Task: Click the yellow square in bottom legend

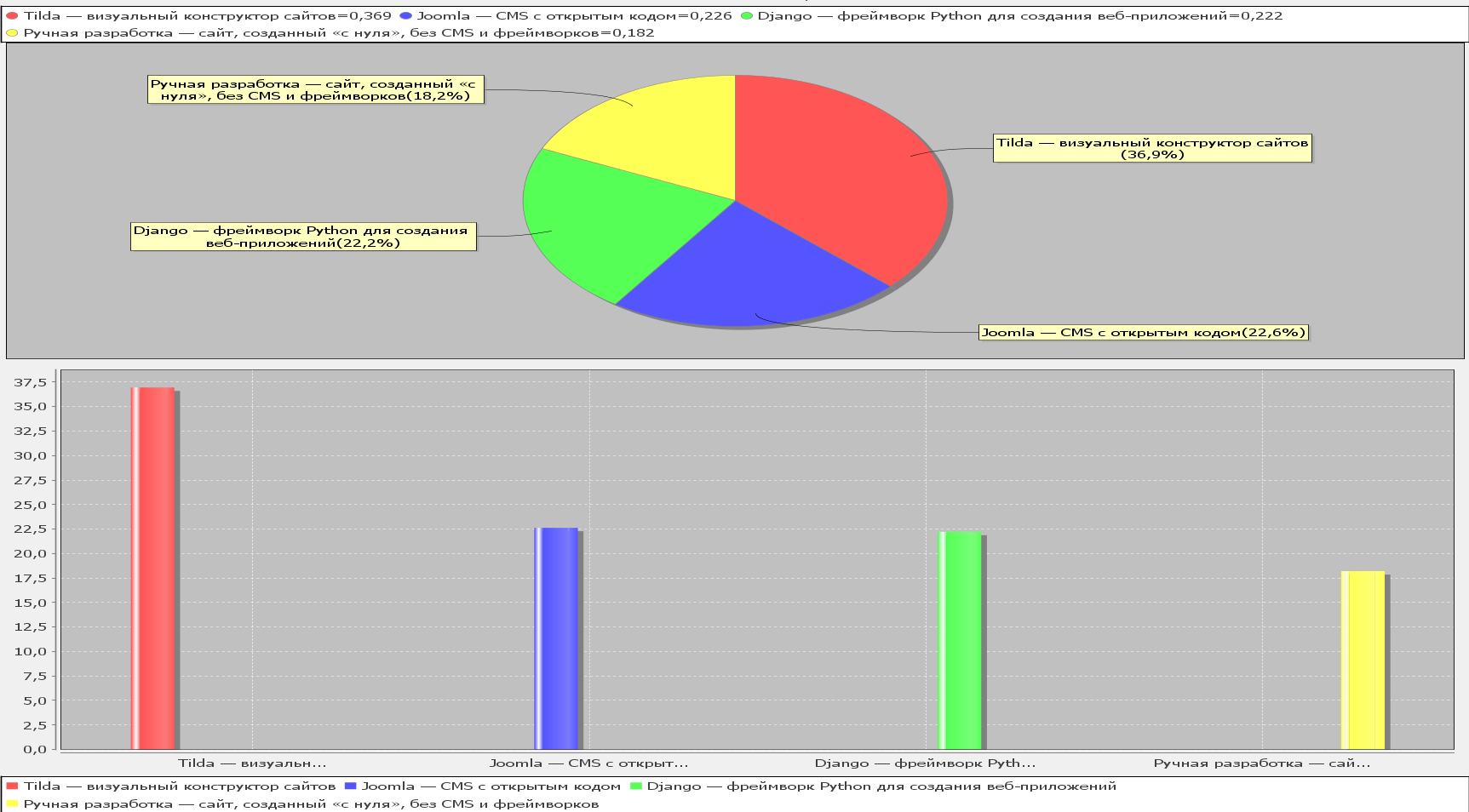Action: [x=12, y=804]
